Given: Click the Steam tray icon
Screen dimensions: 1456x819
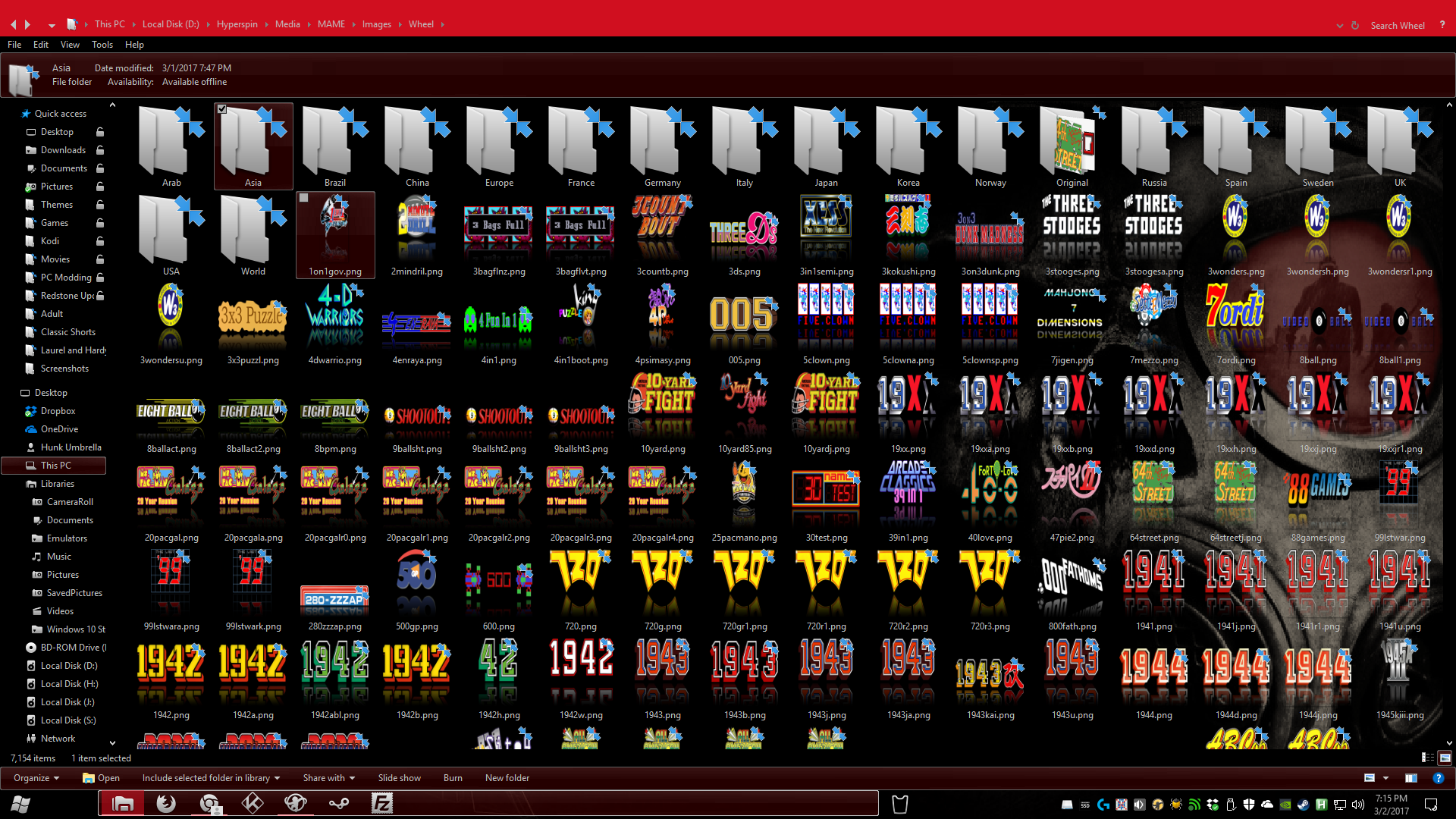Looking at the screenshot, I should coord(1303,805).
